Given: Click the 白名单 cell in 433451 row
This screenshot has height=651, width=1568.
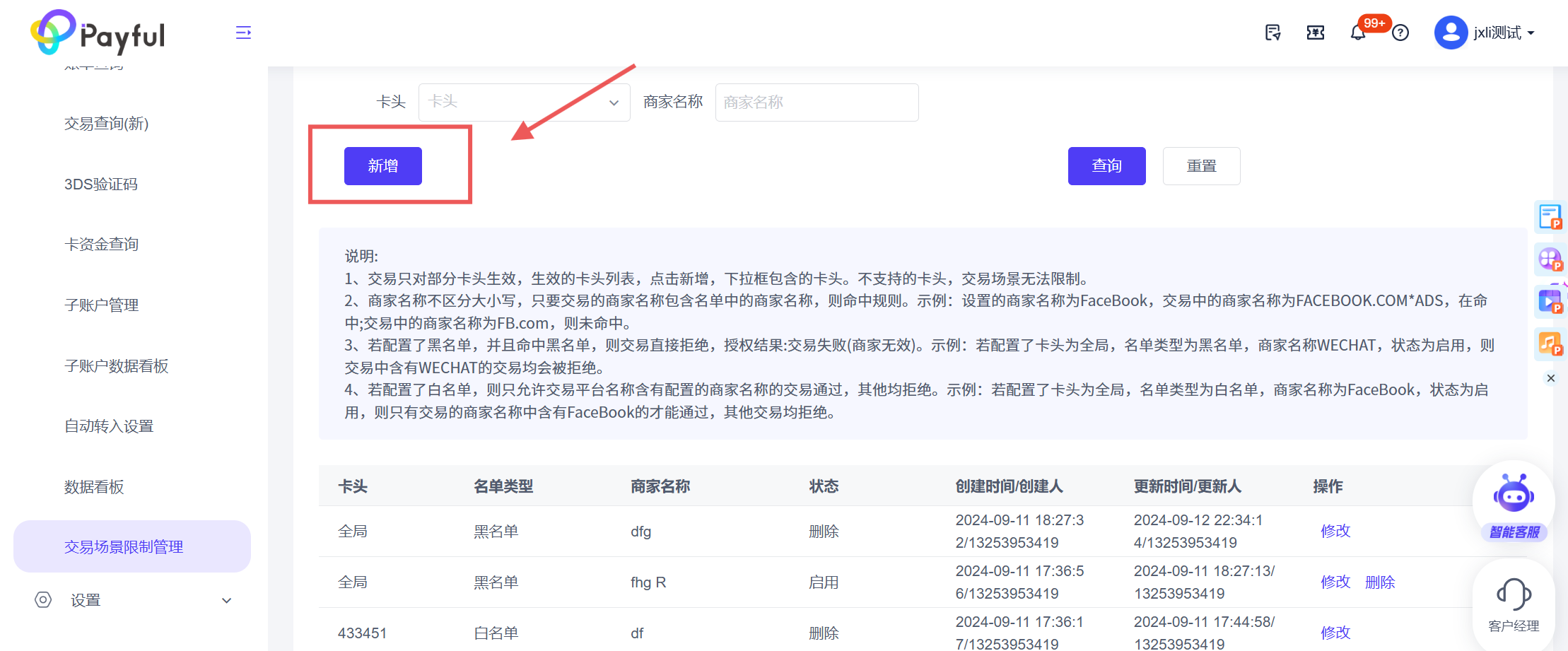Looking at the screenshot, I should coord(496,633).
